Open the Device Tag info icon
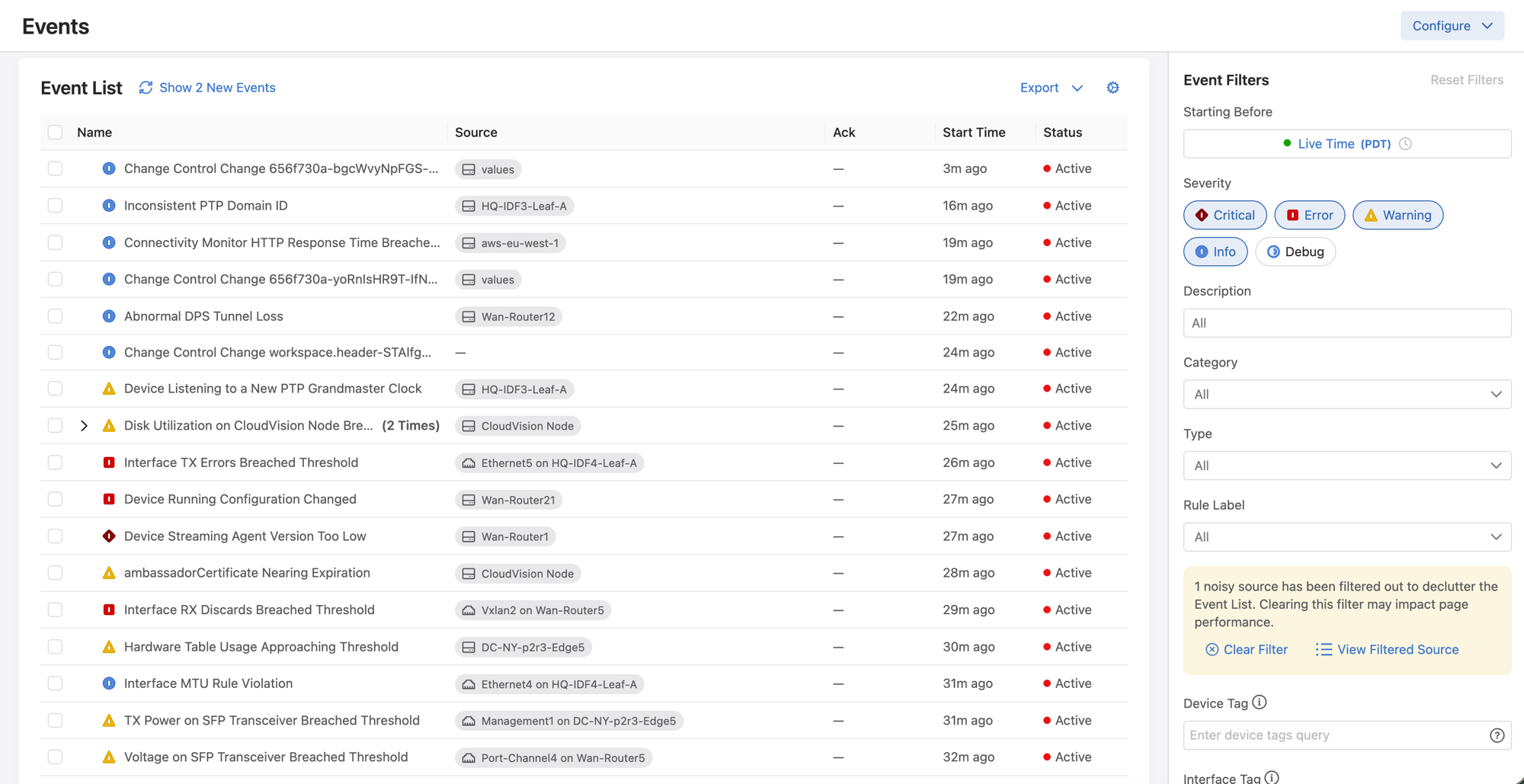This screenshot has width=1524, height=784. tap(1260, 702)
